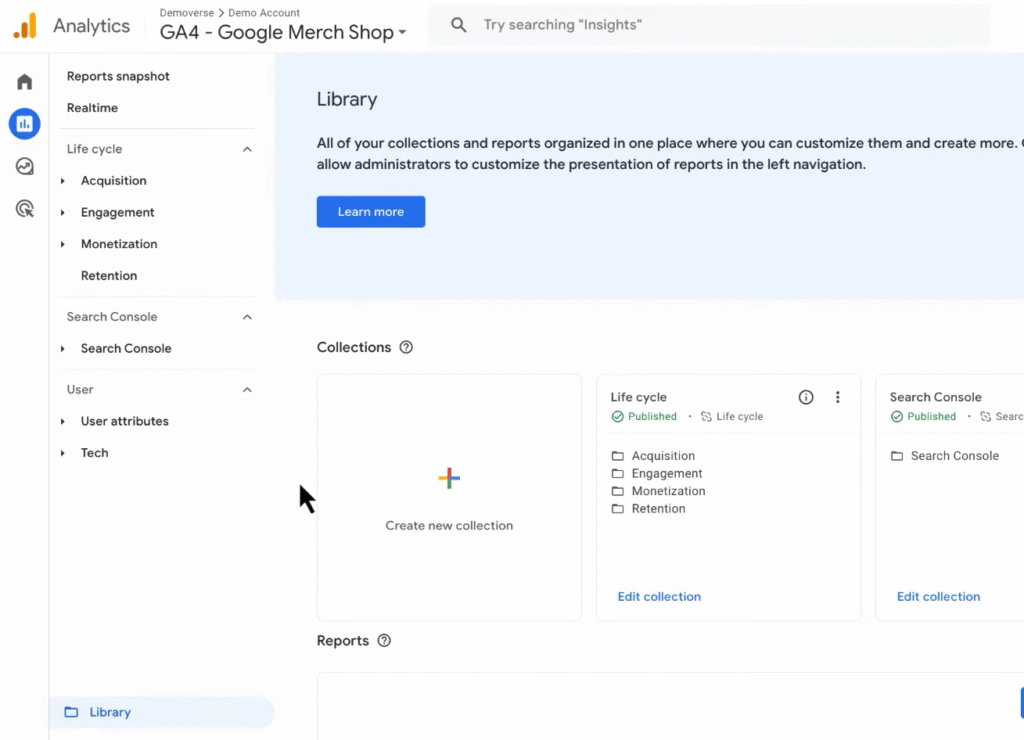Open the Explore icon in left rail
The image size is (1024, 740).
pos(25,167)
